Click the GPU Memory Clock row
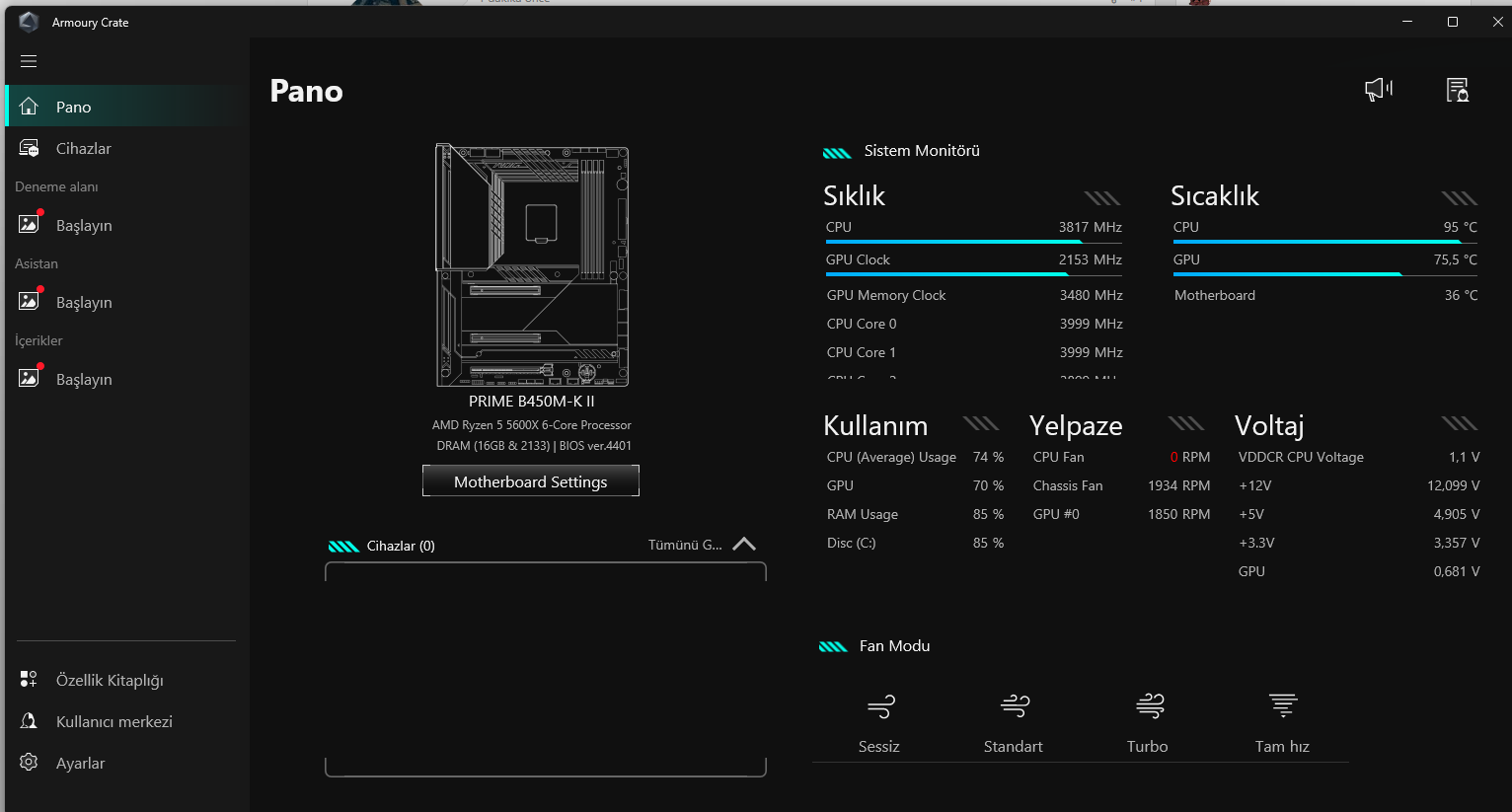The width and height of the screenshot is (1512, 812). (x=974, y=295)
